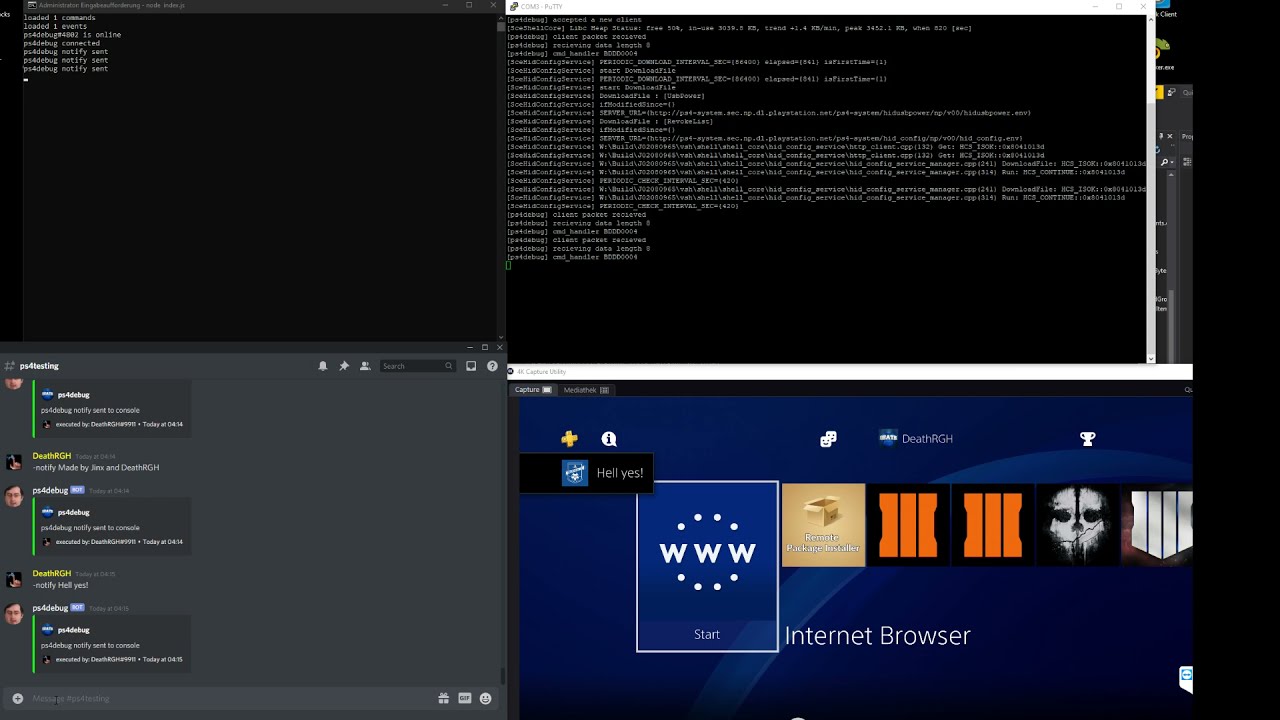The width and height of the screenshot is (1280, 720).
Task: Switch to the Capture tab in 4K Capture Utility
Action: pyautogui.click(x=533, y=390)
